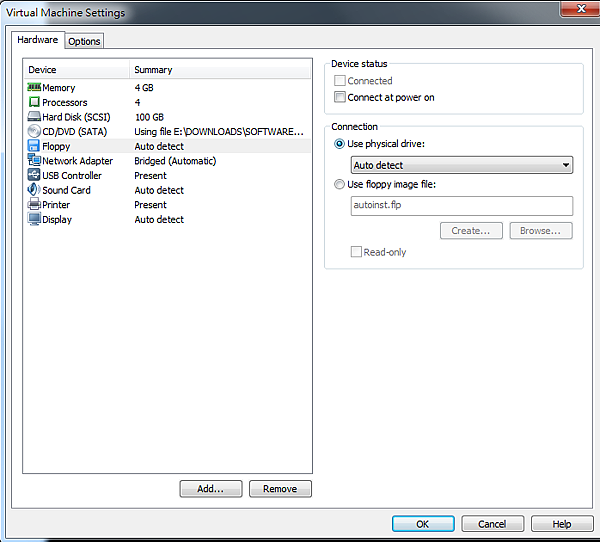Screen dimensions: 600x543
Task: Click the Using file E:\DOWNLOADS summary
Action: pos(219,132)
